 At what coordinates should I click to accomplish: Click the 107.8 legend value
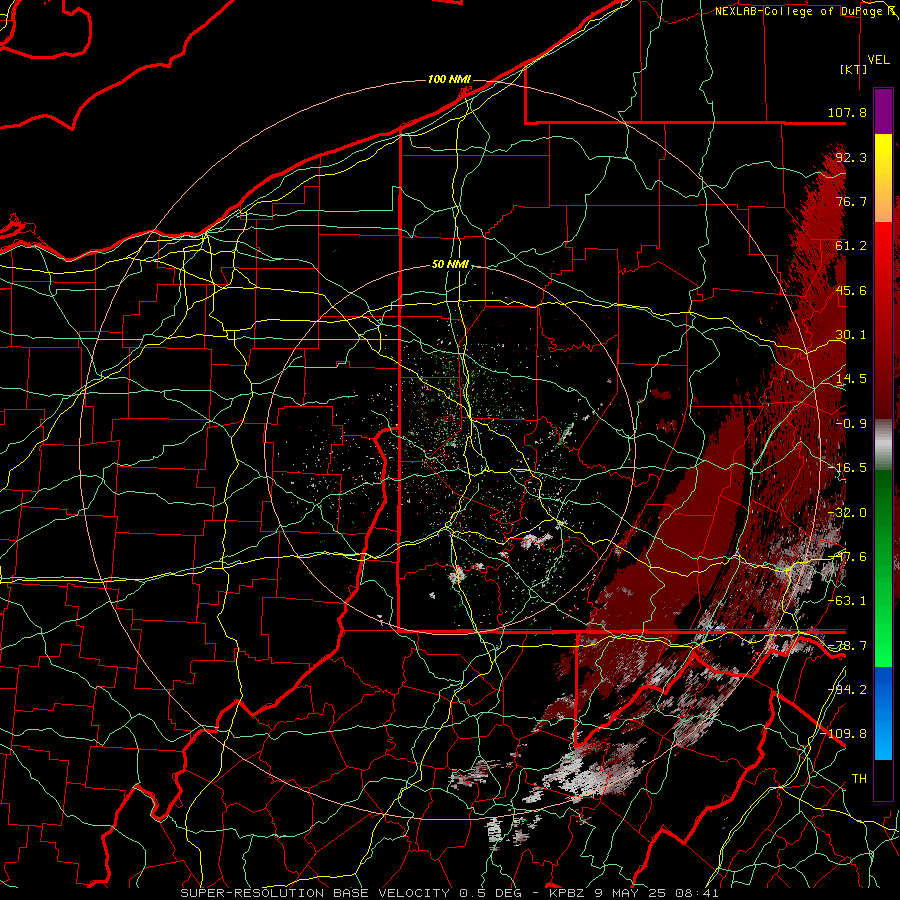tap(847, 112)
